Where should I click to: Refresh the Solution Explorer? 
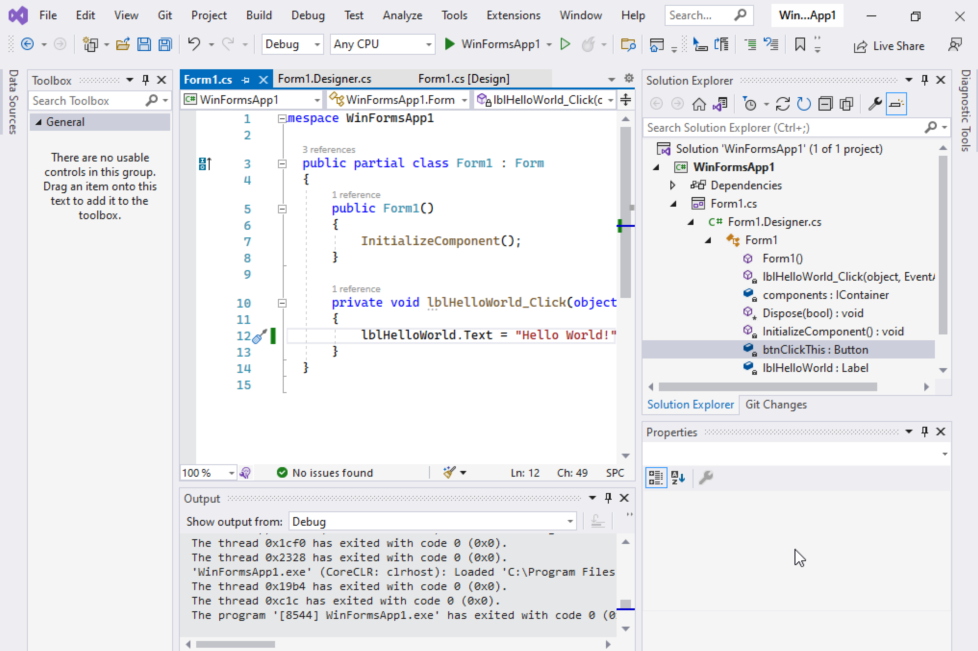[804, 104]
